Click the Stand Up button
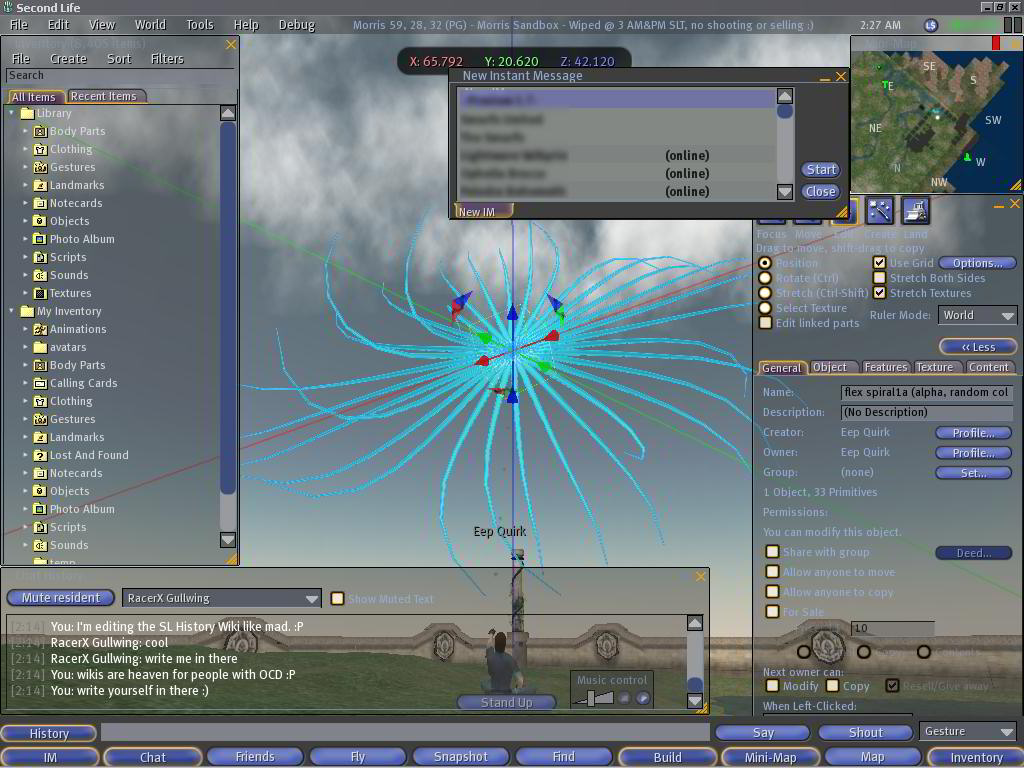 (507, 703)
